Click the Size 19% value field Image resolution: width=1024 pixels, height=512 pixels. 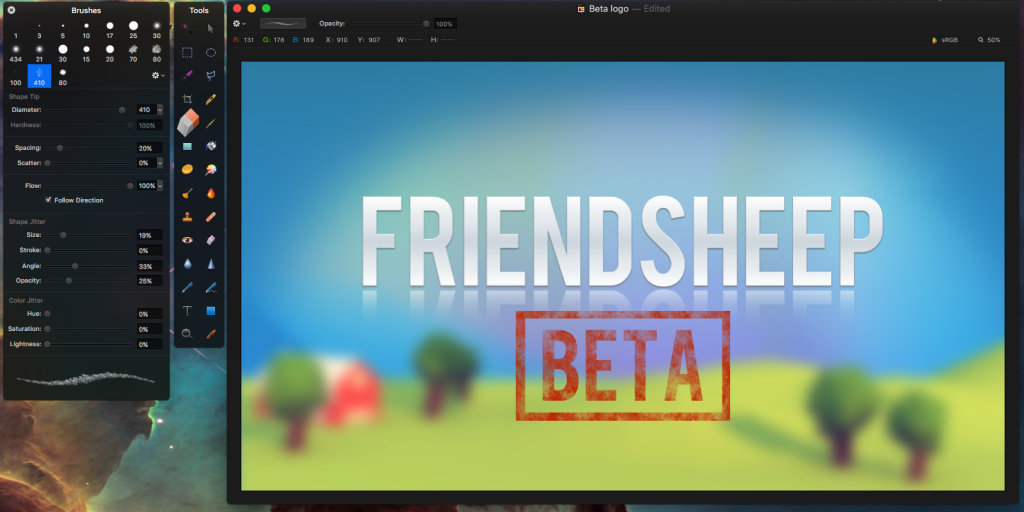[150, 235]
